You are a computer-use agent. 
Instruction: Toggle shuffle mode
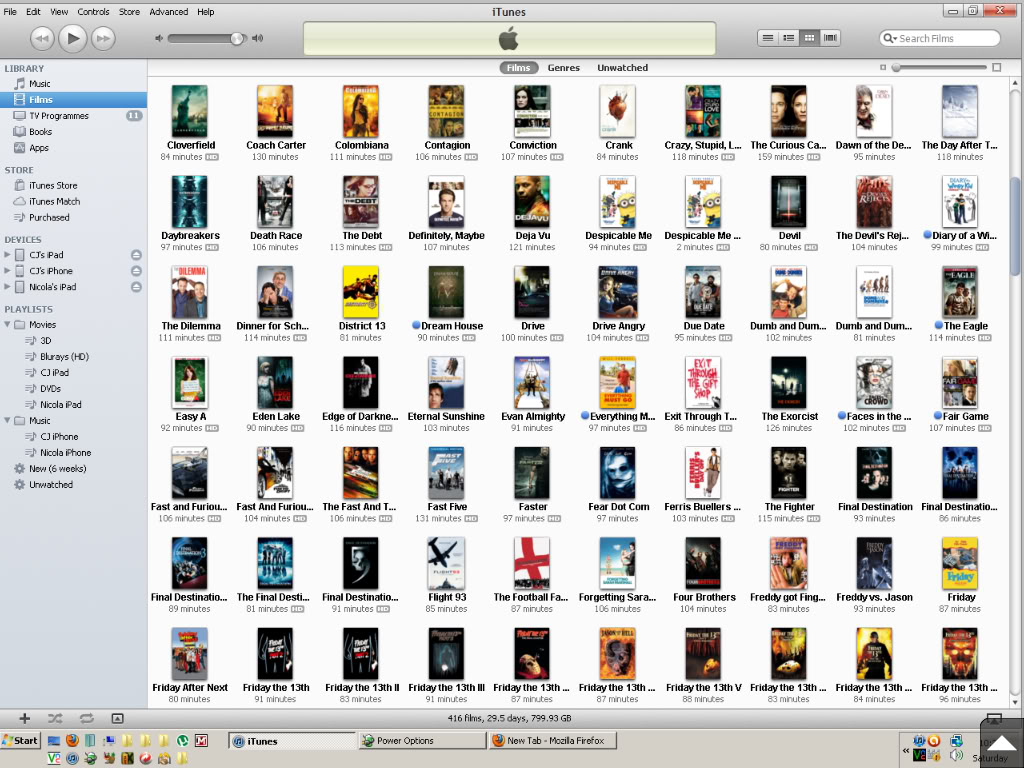[x=55, y=718]
